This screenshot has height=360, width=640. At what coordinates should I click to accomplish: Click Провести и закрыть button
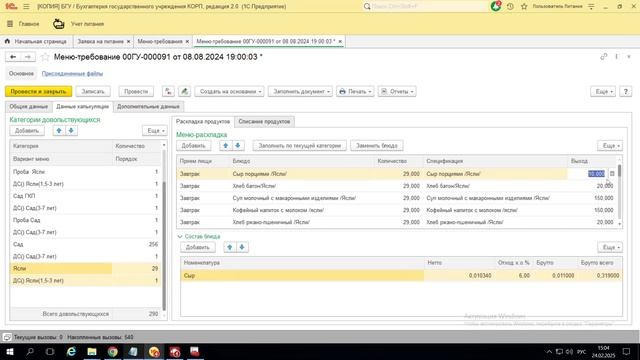[38, 91]
